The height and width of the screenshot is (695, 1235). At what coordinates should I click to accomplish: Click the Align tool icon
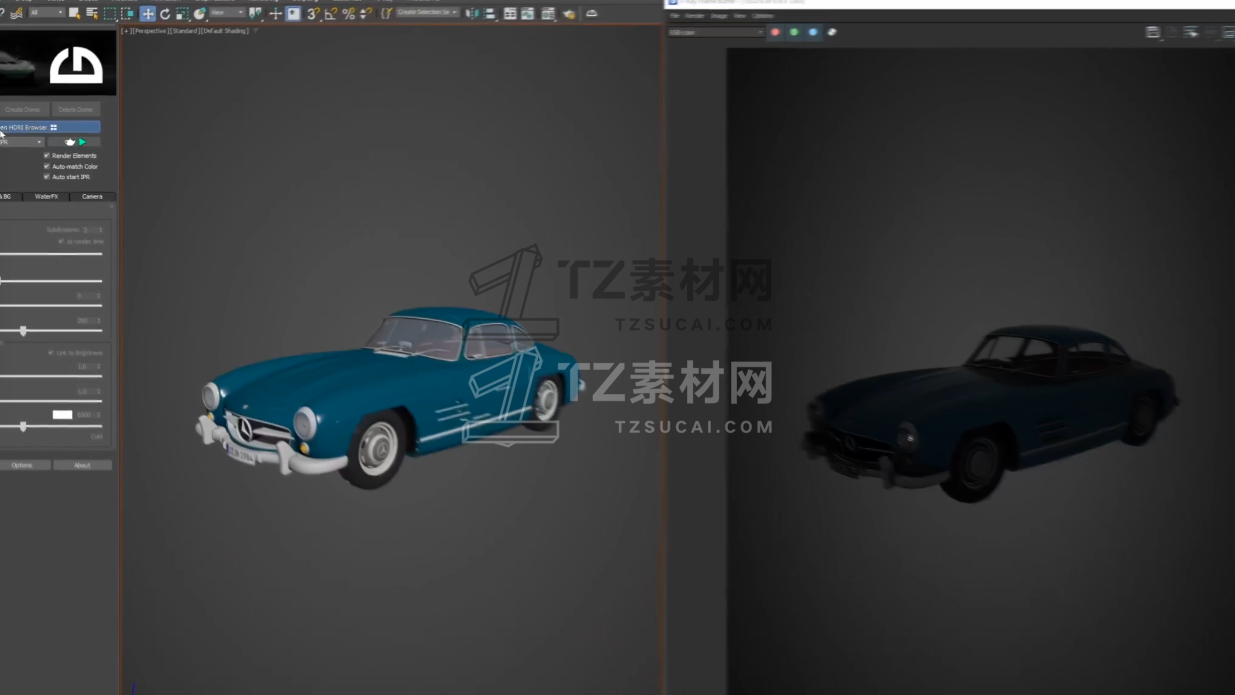(490, 13)
